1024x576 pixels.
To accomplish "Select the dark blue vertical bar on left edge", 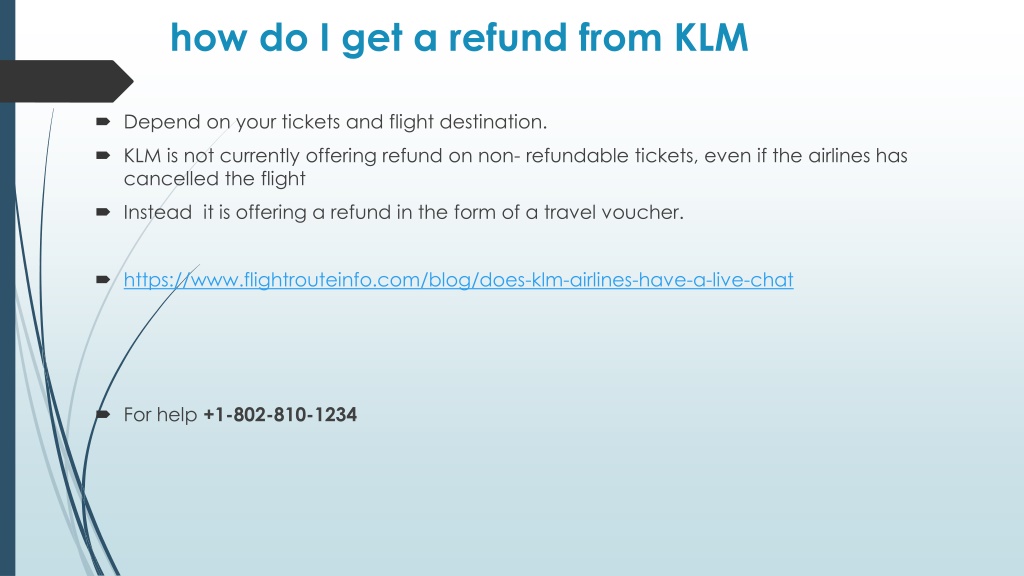I will coord(7,288).
